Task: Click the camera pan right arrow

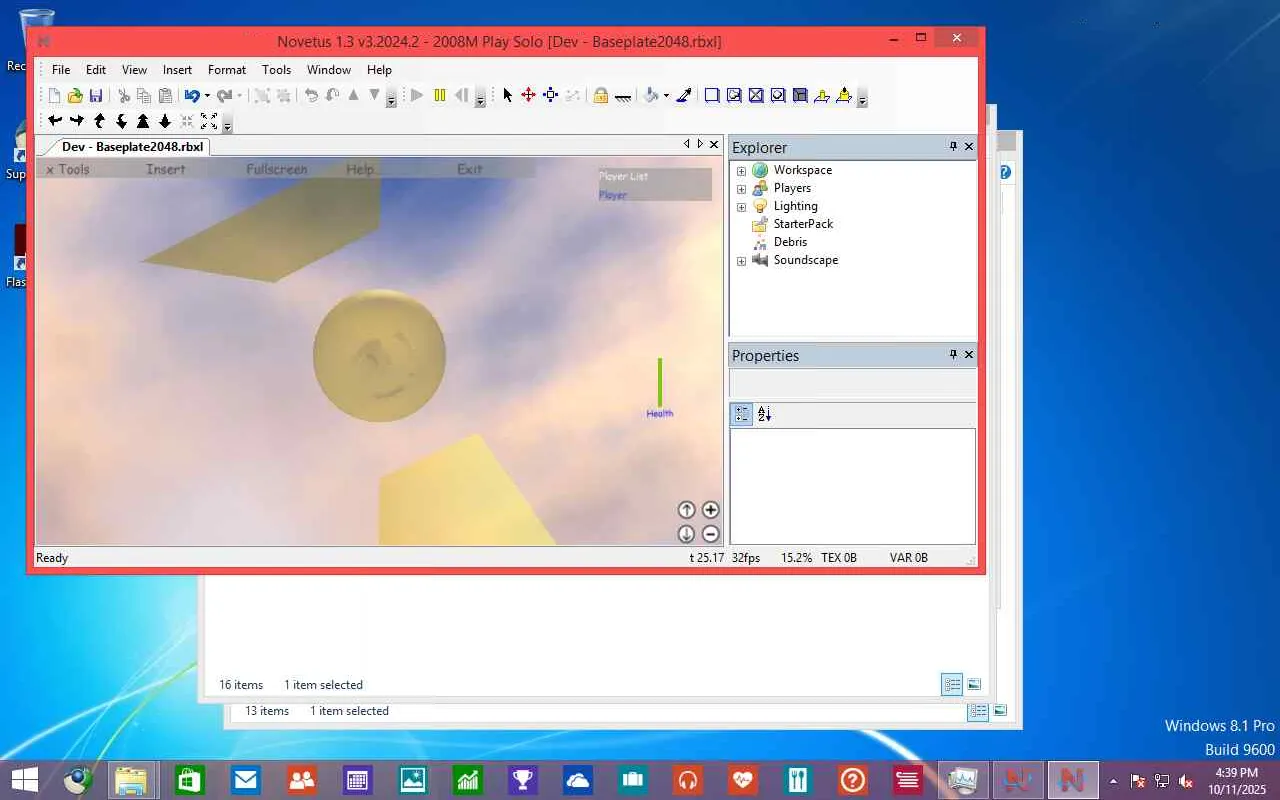Action: click(x=77, y=121)
